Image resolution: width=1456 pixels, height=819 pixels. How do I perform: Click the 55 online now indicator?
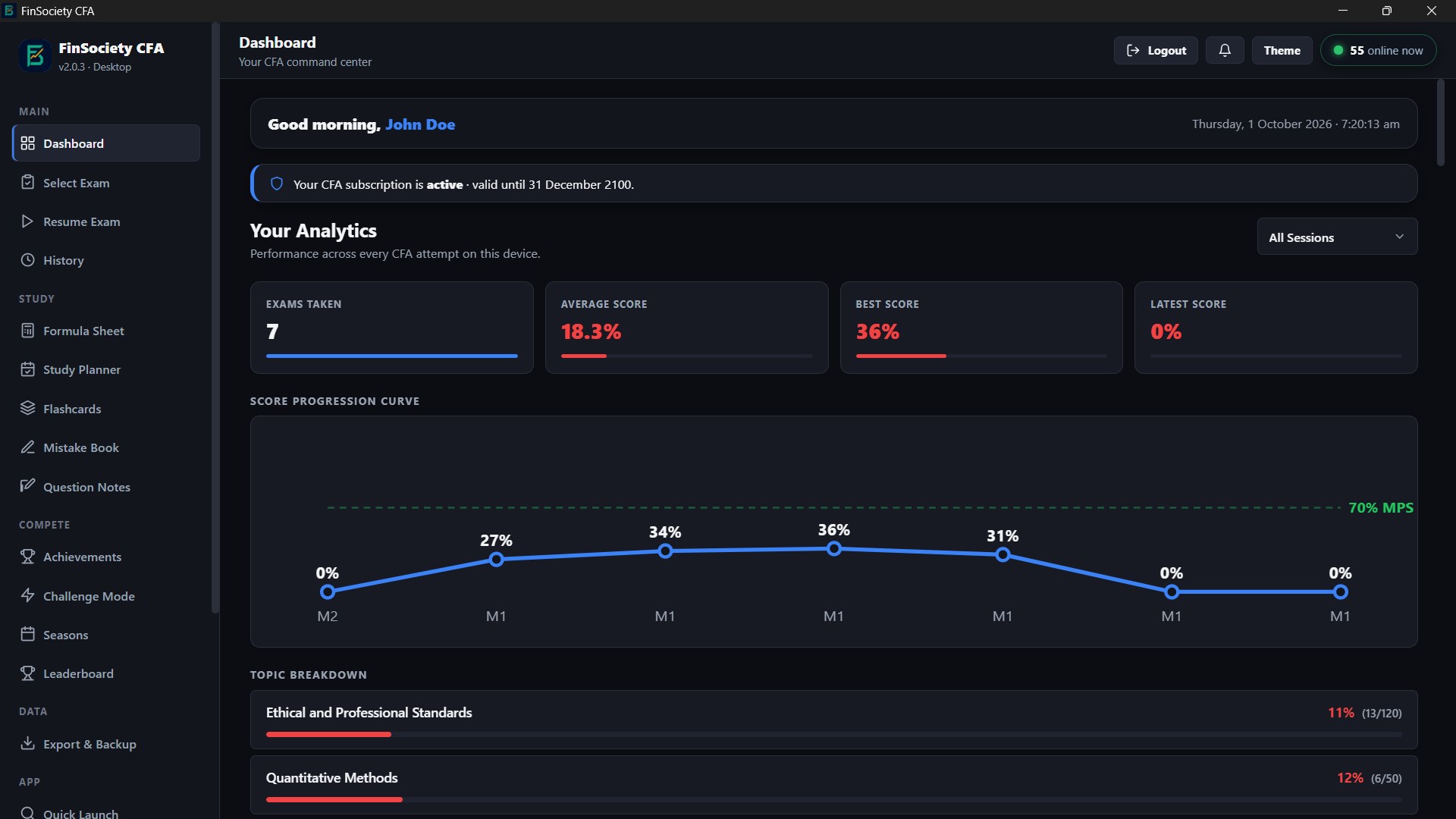coord(1378,50)
